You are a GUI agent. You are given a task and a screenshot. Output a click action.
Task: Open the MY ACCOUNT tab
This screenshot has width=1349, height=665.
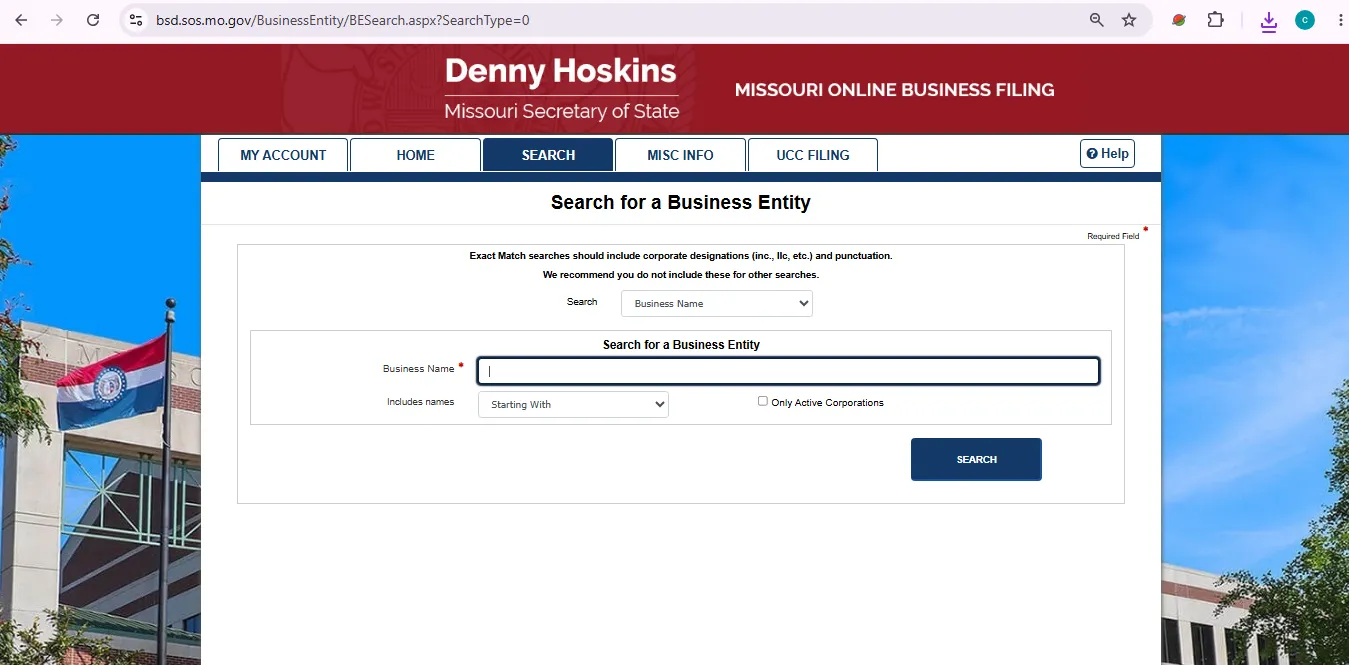(x=283, y=155)
